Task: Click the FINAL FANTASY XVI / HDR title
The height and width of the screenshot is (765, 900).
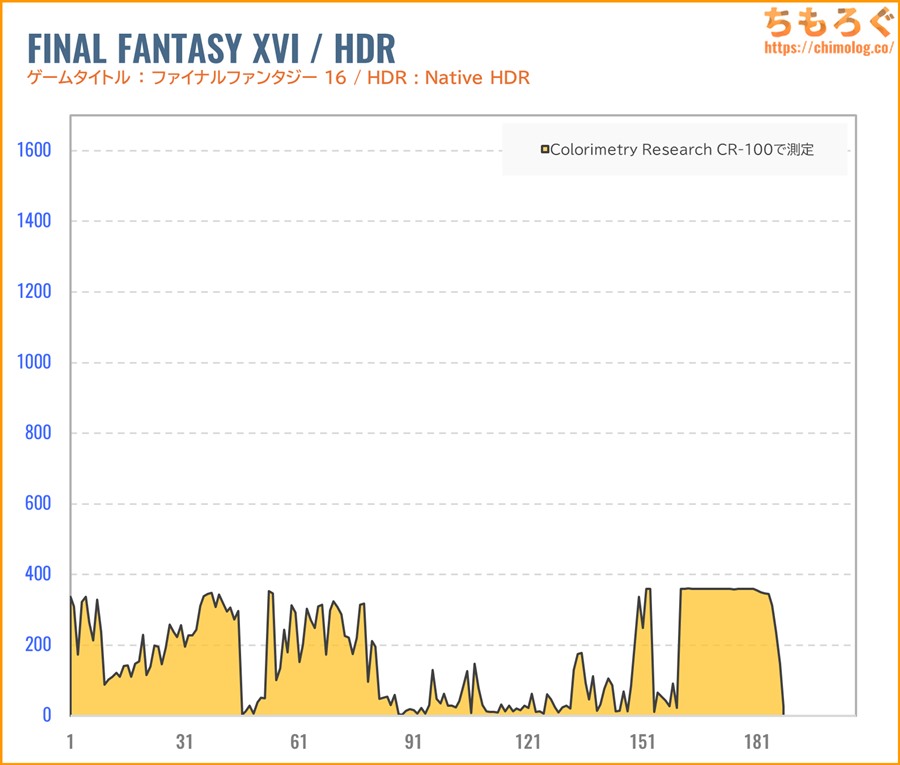Action: point(210,47)
